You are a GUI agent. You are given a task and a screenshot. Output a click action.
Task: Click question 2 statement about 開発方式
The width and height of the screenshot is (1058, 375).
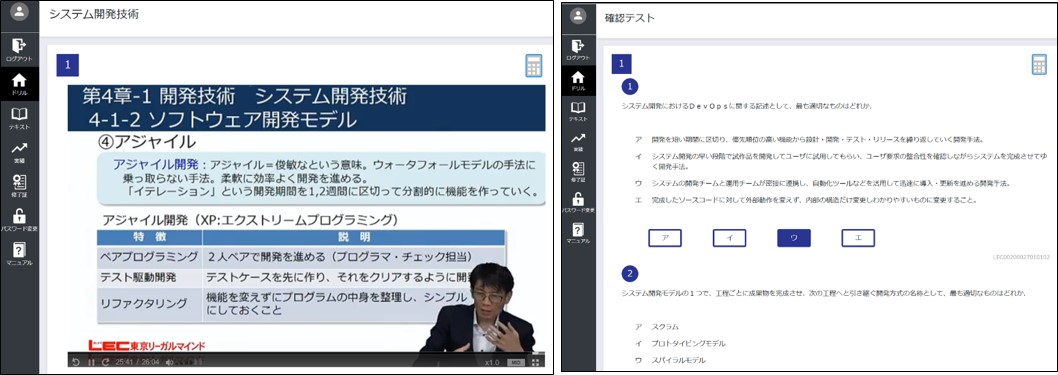pos(824,293)
